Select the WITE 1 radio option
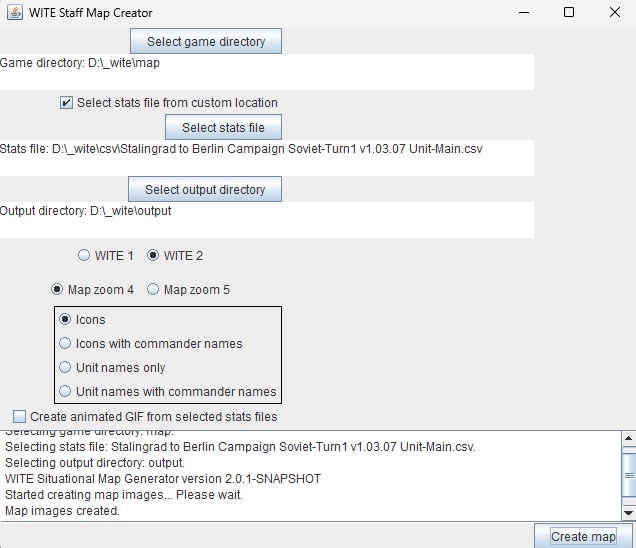This screenshot has height=548, width=636. click(x=86, y=255)
